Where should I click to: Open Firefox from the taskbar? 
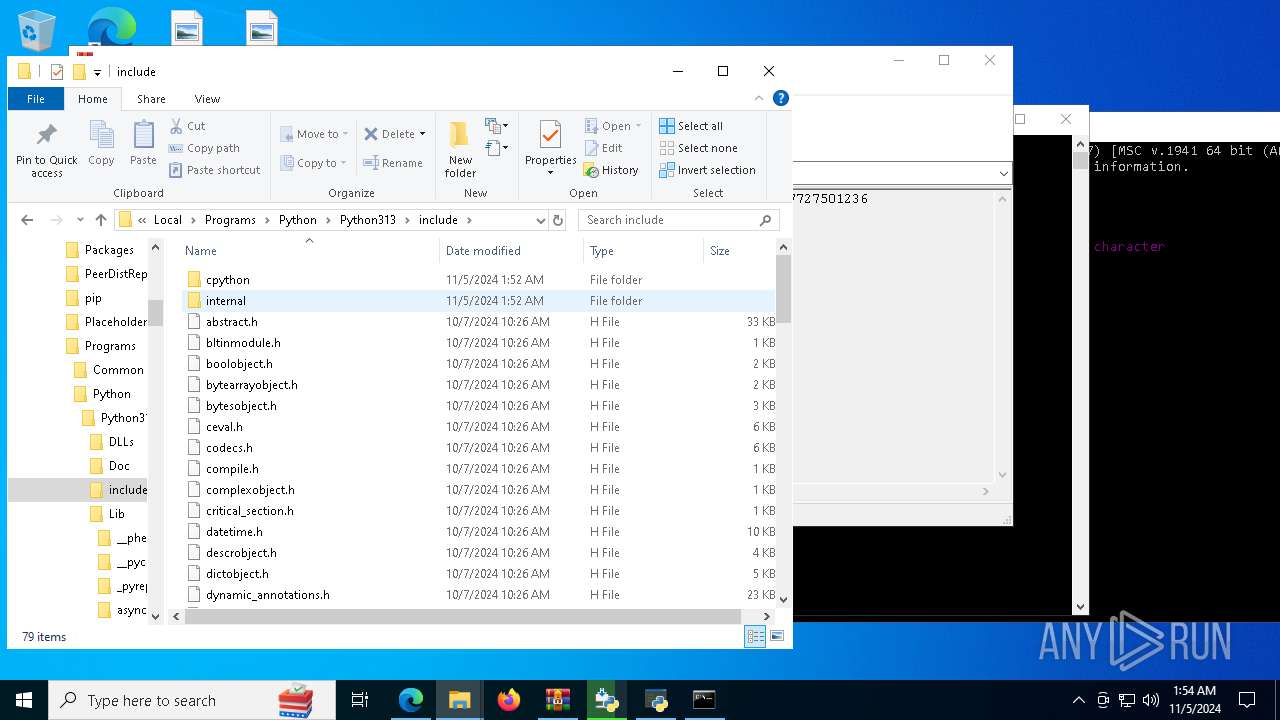(x=509, y=700)
